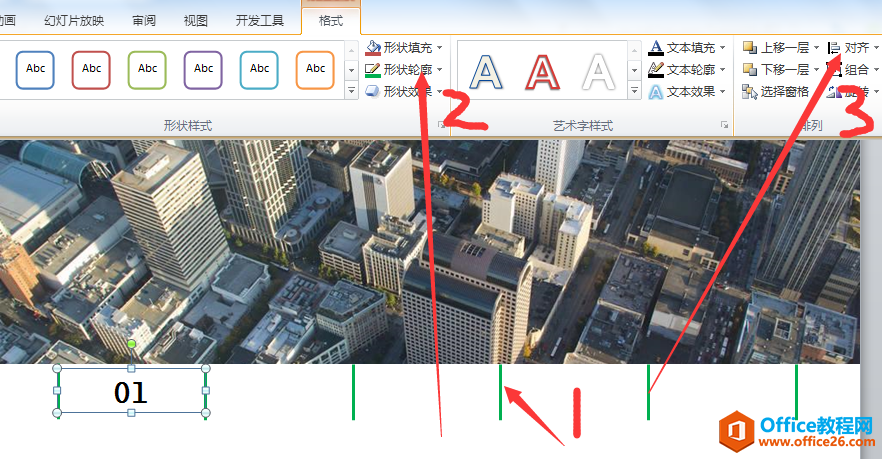Apply the orange Abc shape style
The height and width of the screenshot is (459, 882).
tap(315, 70)
